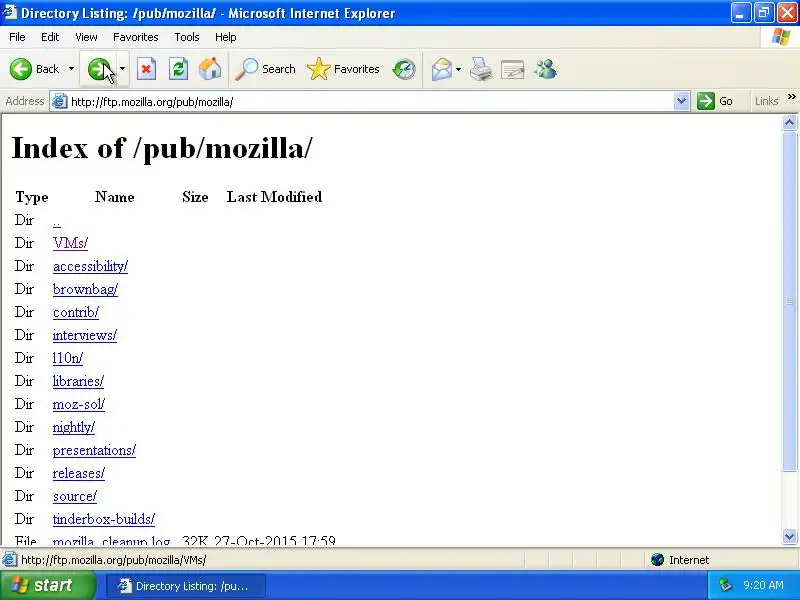
Task: Open the parent directory '..' link
Action: [x=57, y=221]
